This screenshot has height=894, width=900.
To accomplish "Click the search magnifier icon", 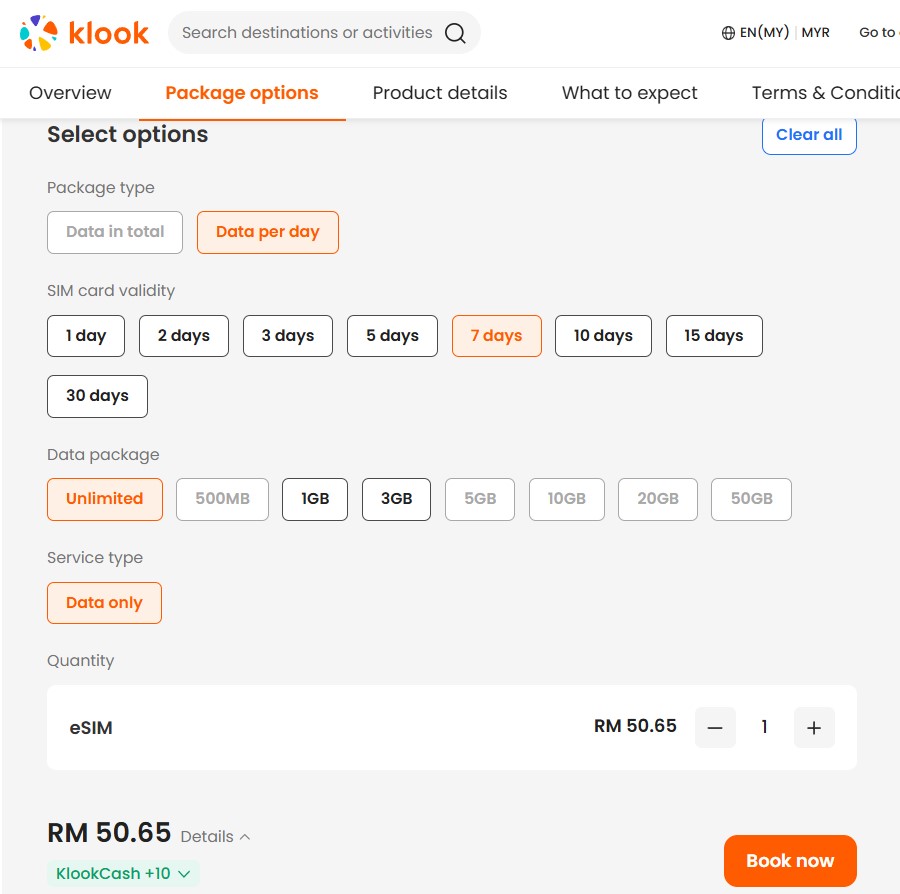I will tap(455, 32).
